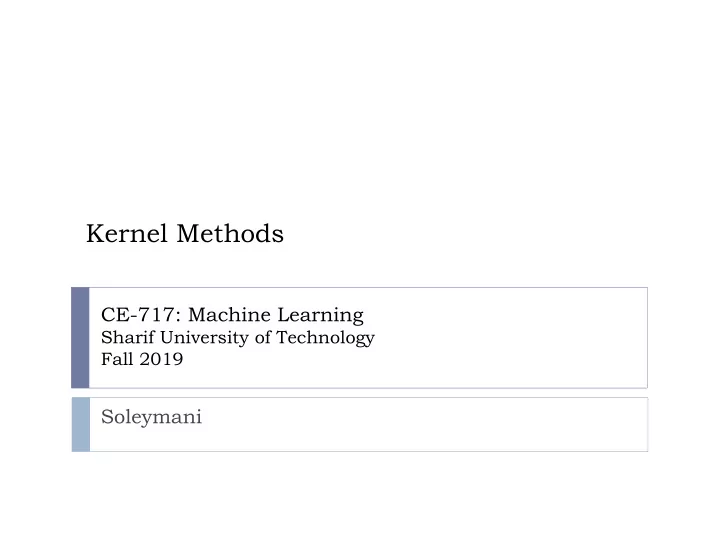The width and height of the screenshot is (720, 540).
Task: Click the word Sharif in the subtitle
Action: tap(128, 337)
